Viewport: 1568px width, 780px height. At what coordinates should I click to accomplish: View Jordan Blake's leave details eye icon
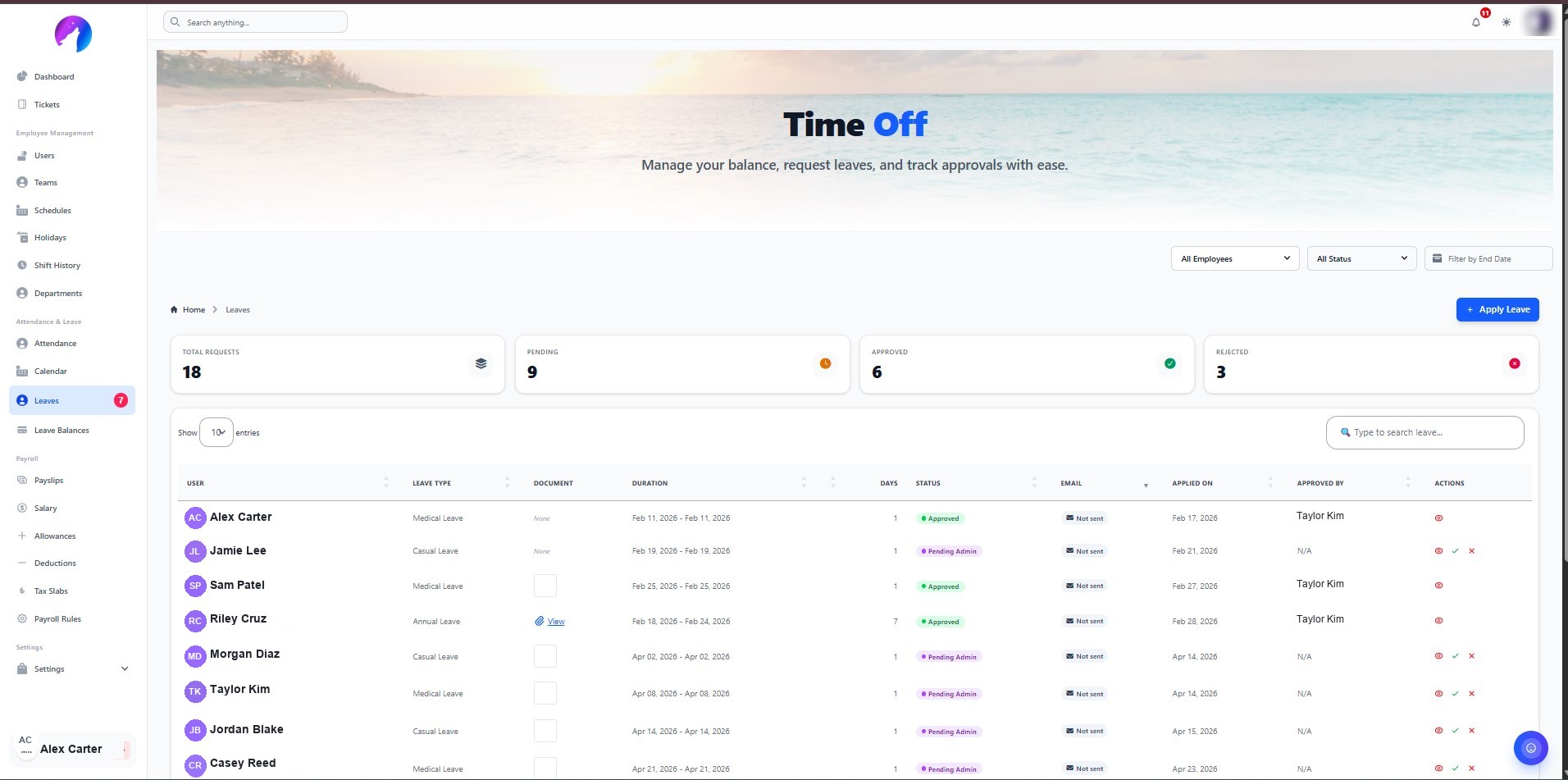(1438, 731)
